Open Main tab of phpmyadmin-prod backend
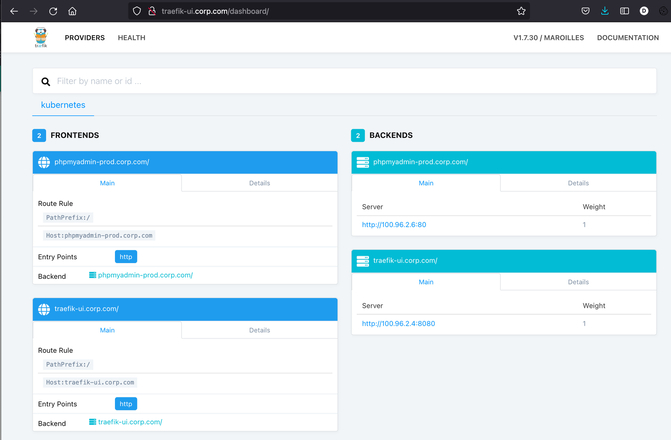This screenshot has height=440, width=671. (x=426, y=183)
